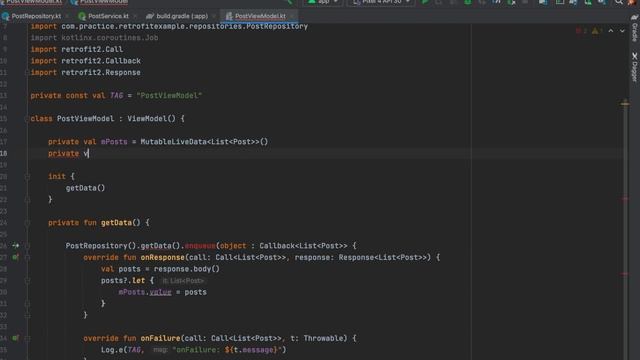Open the Gradle tool window
Viewport: 640px width, 360px height.
tap(634, 29)
